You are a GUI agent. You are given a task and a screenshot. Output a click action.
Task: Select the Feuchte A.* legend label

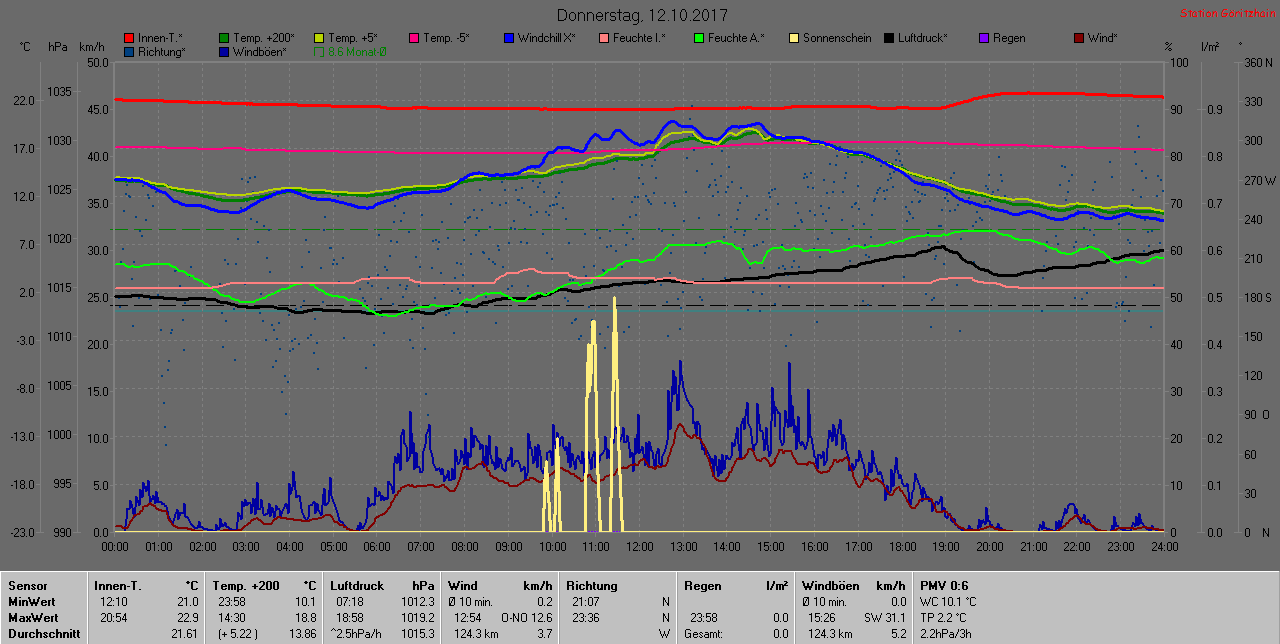[x=736, y=38]
